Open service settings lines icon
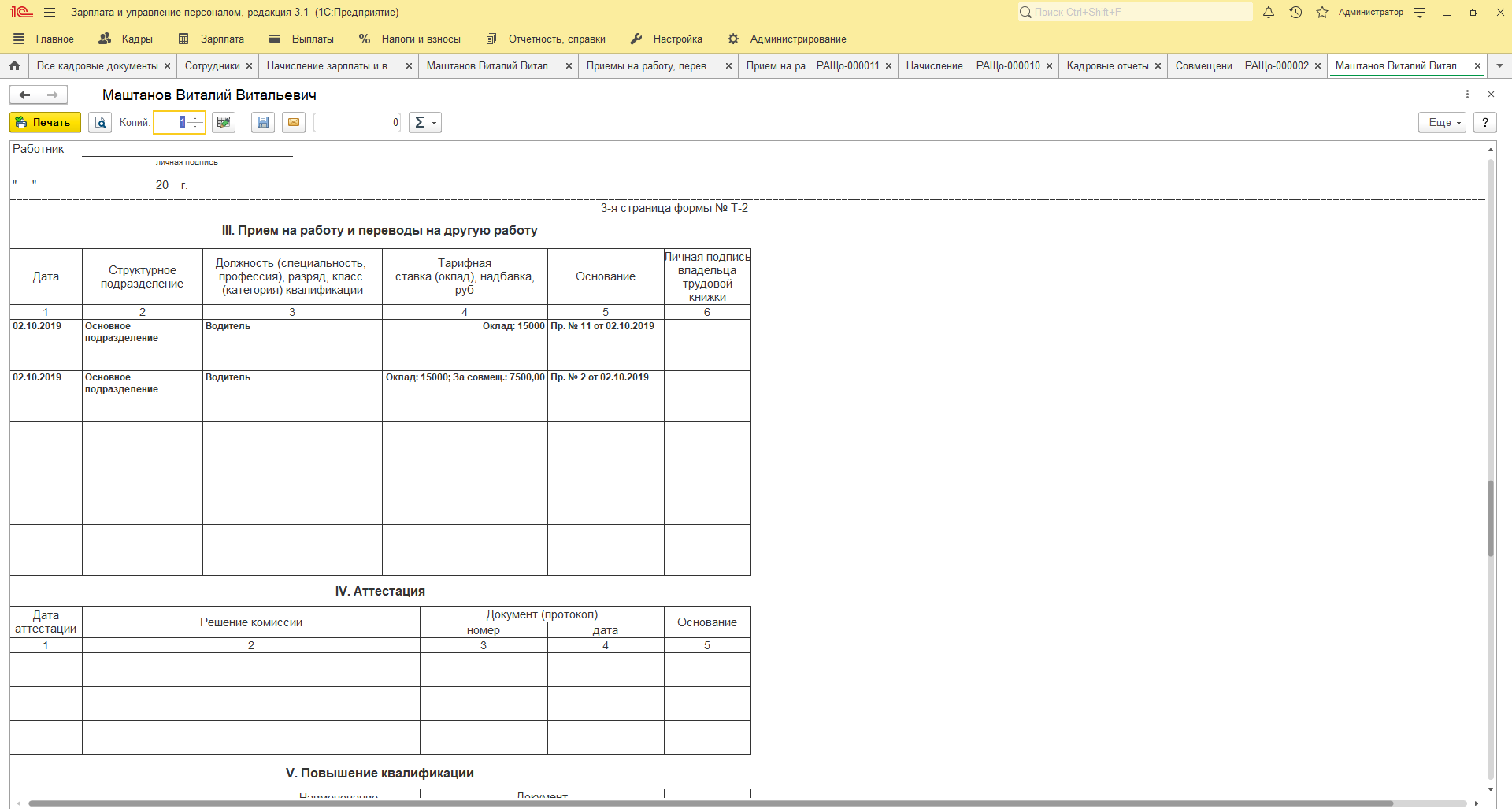This screenshot has height=809, width=1512. (x=1420, y=13)
